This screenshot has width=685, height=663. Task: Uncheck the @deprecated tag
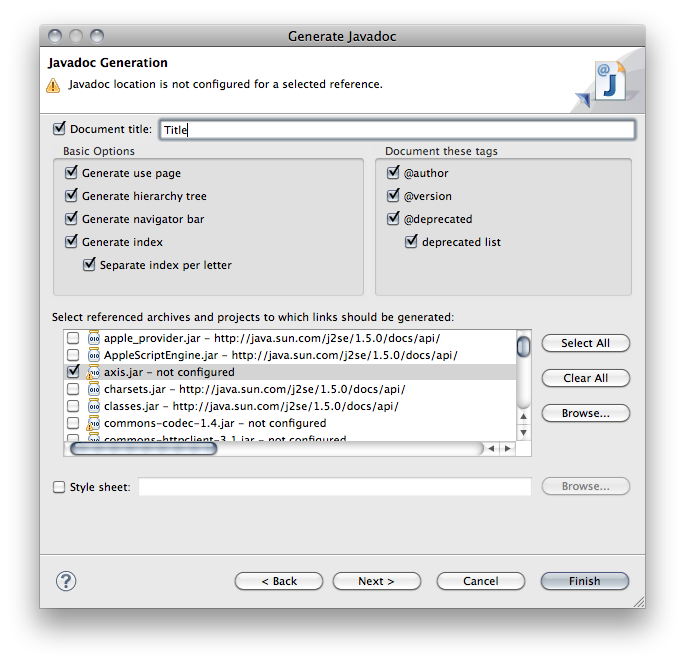(393, 218)
